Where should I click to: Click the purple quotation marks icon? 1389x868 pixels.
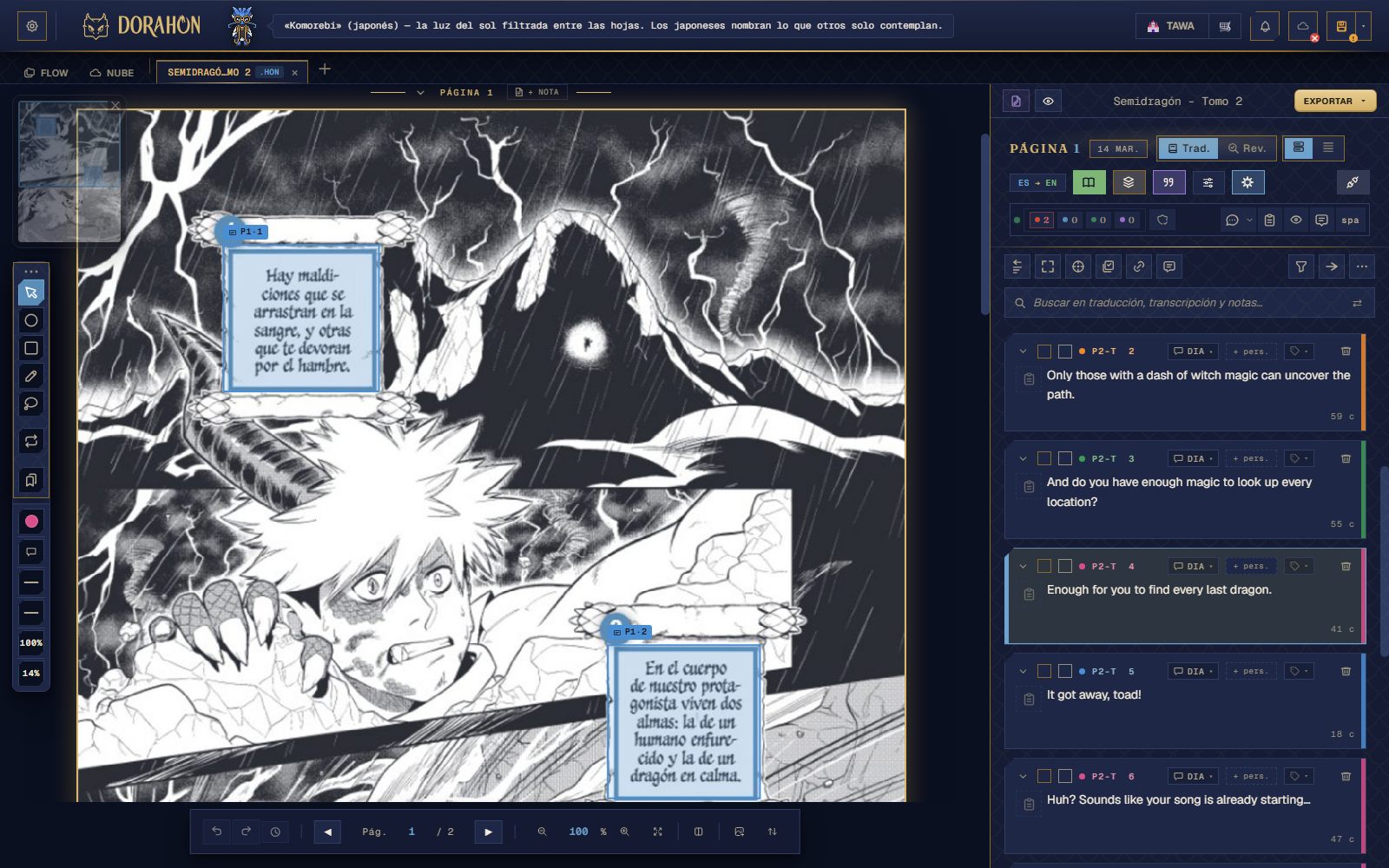point(1168,182)
